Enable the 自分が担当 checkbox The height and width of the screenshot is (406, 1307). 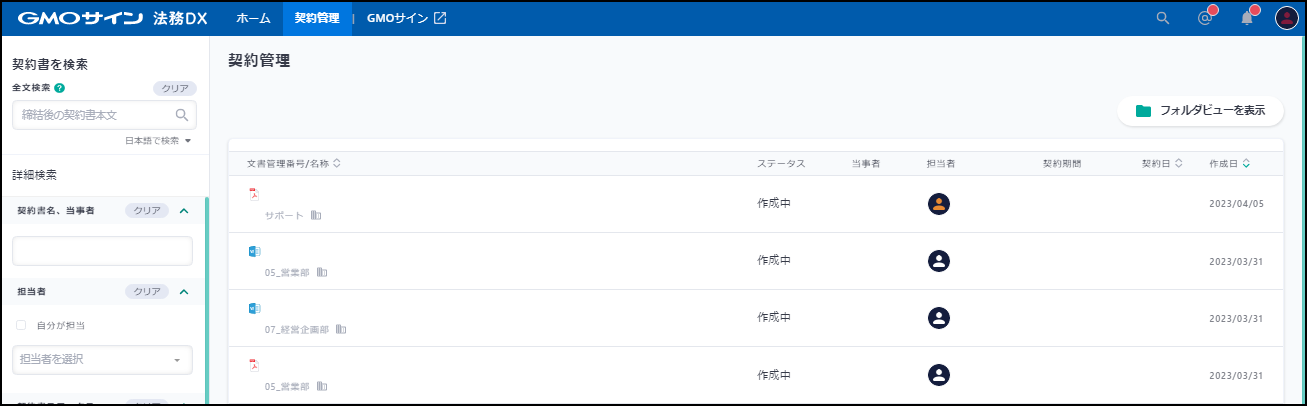coord(21,325)
